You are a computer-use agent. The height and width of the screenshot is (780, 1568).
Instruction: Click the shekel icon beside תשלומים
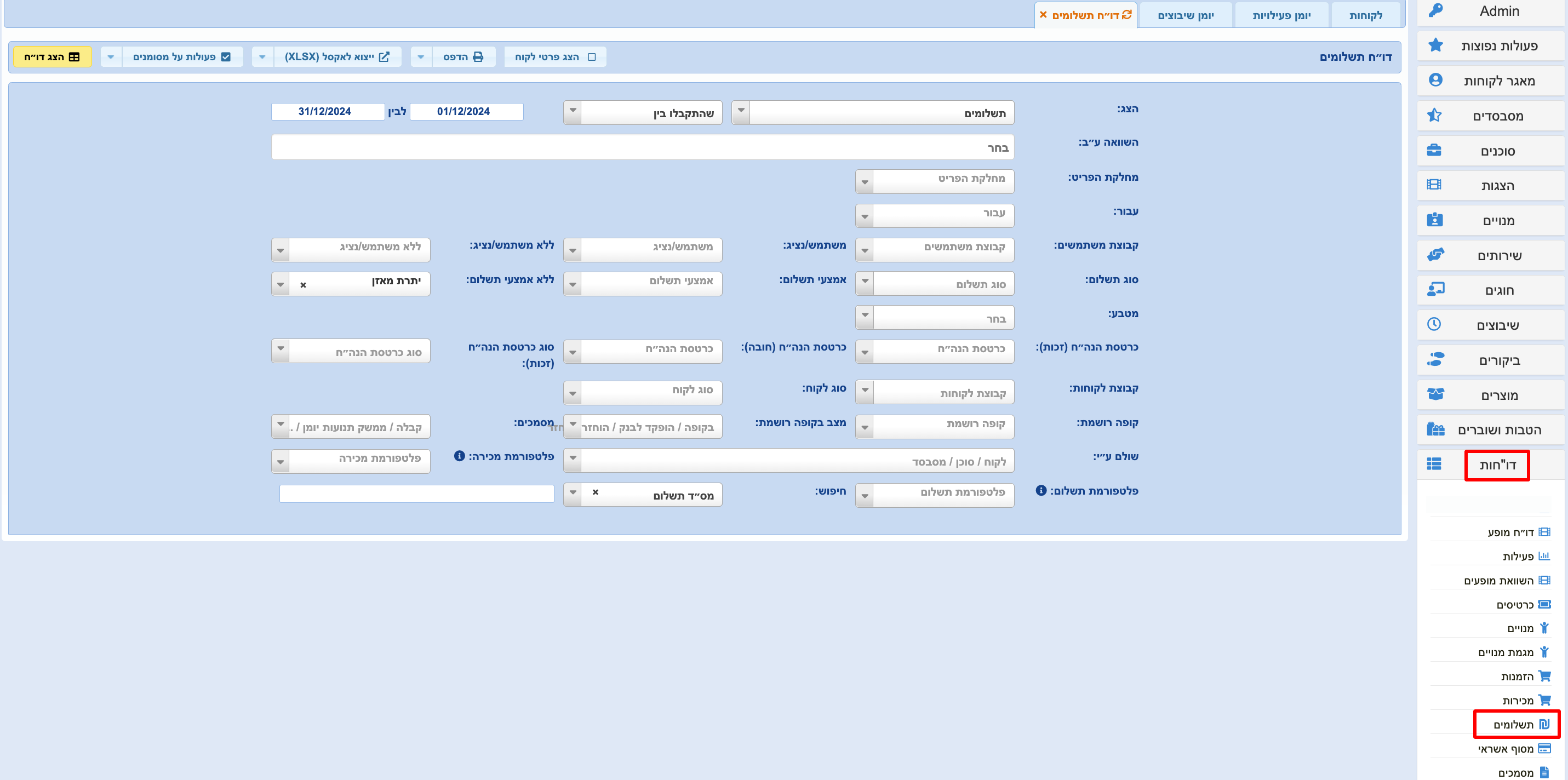[x=1544, y=724]
